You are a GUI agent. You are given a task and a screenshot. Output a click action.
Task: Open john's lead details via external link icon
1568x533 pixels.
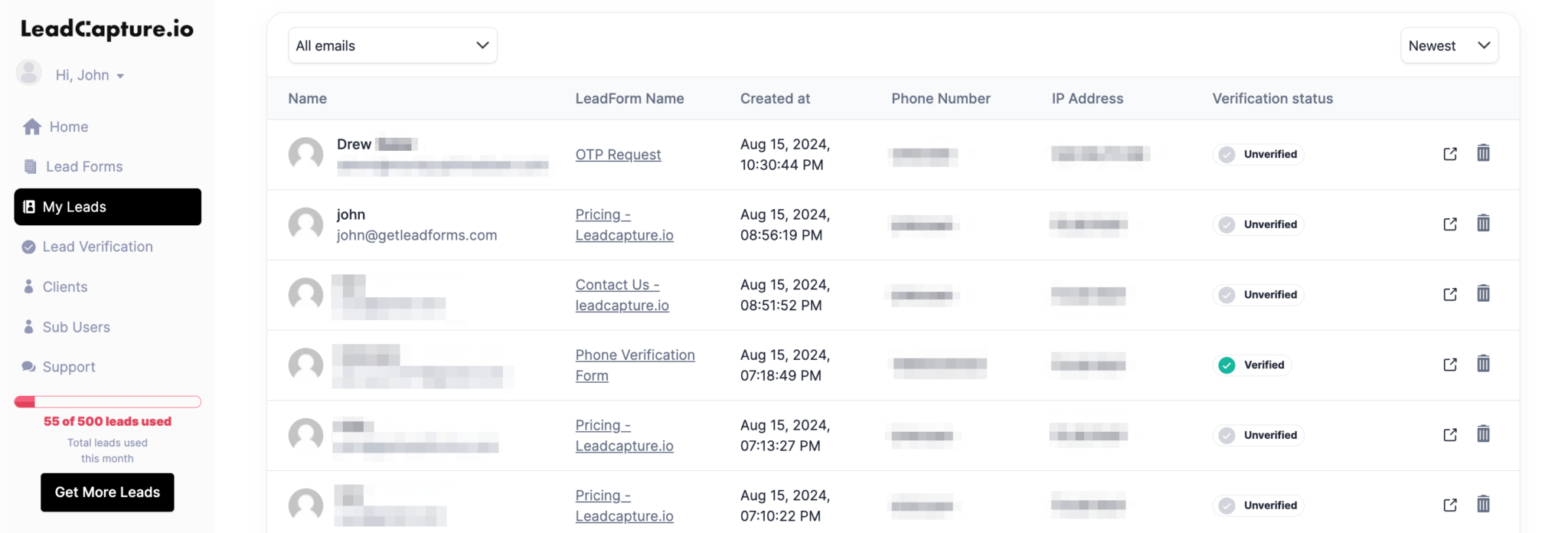[x=1449, y=224]
